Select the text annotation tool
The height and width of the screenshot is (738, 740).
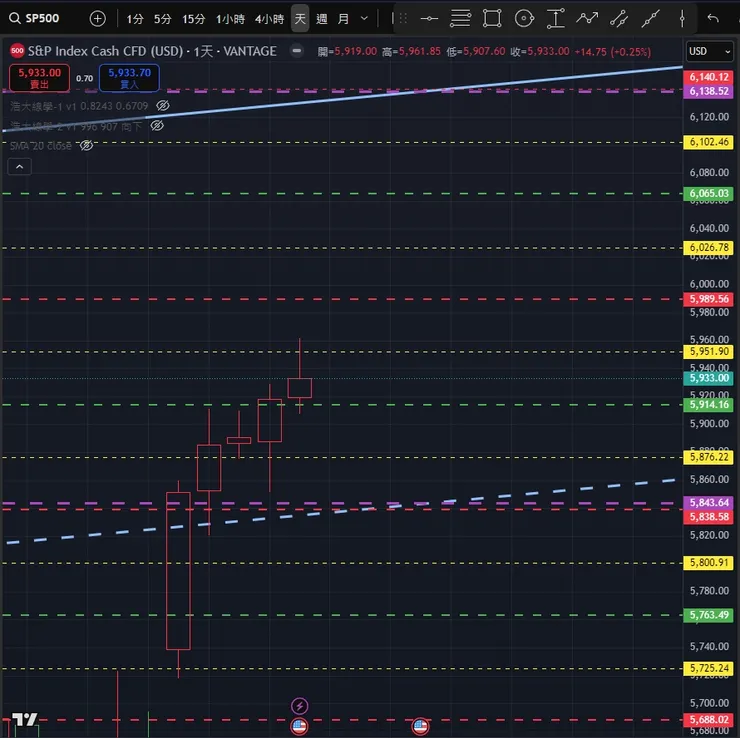(x=556, y=19)
